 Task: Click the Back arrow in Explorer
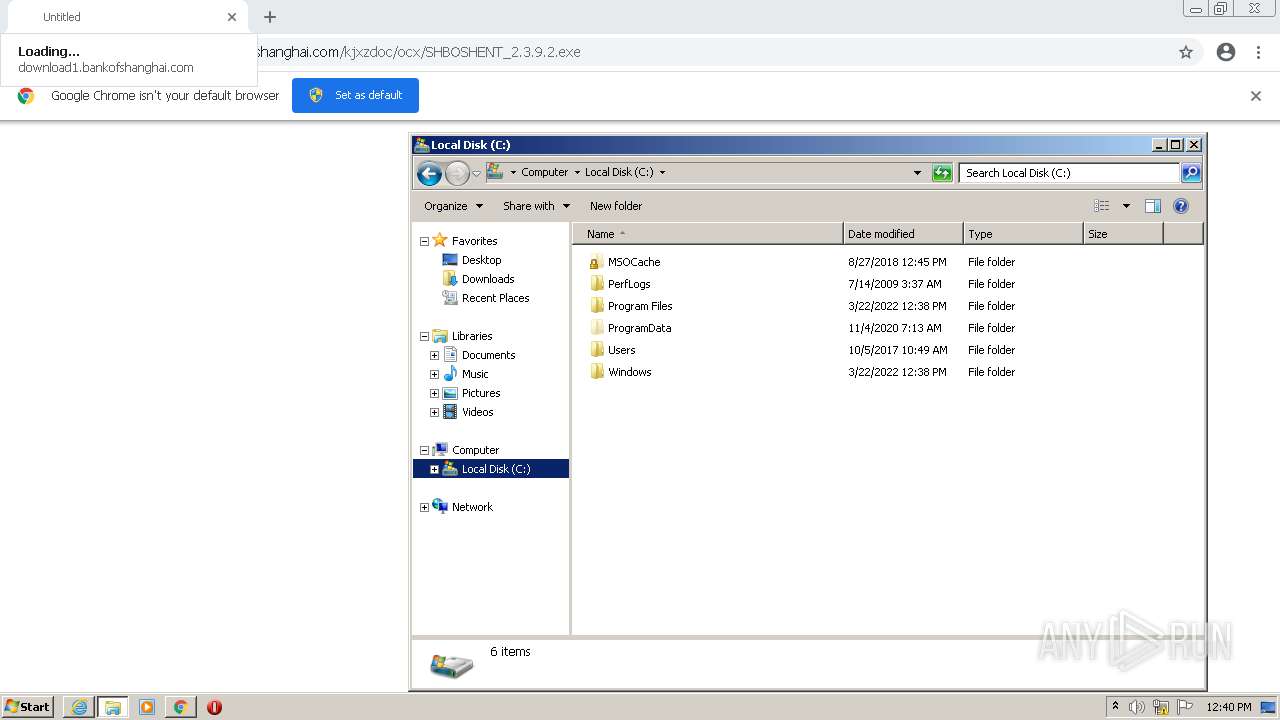coord(429,174)
